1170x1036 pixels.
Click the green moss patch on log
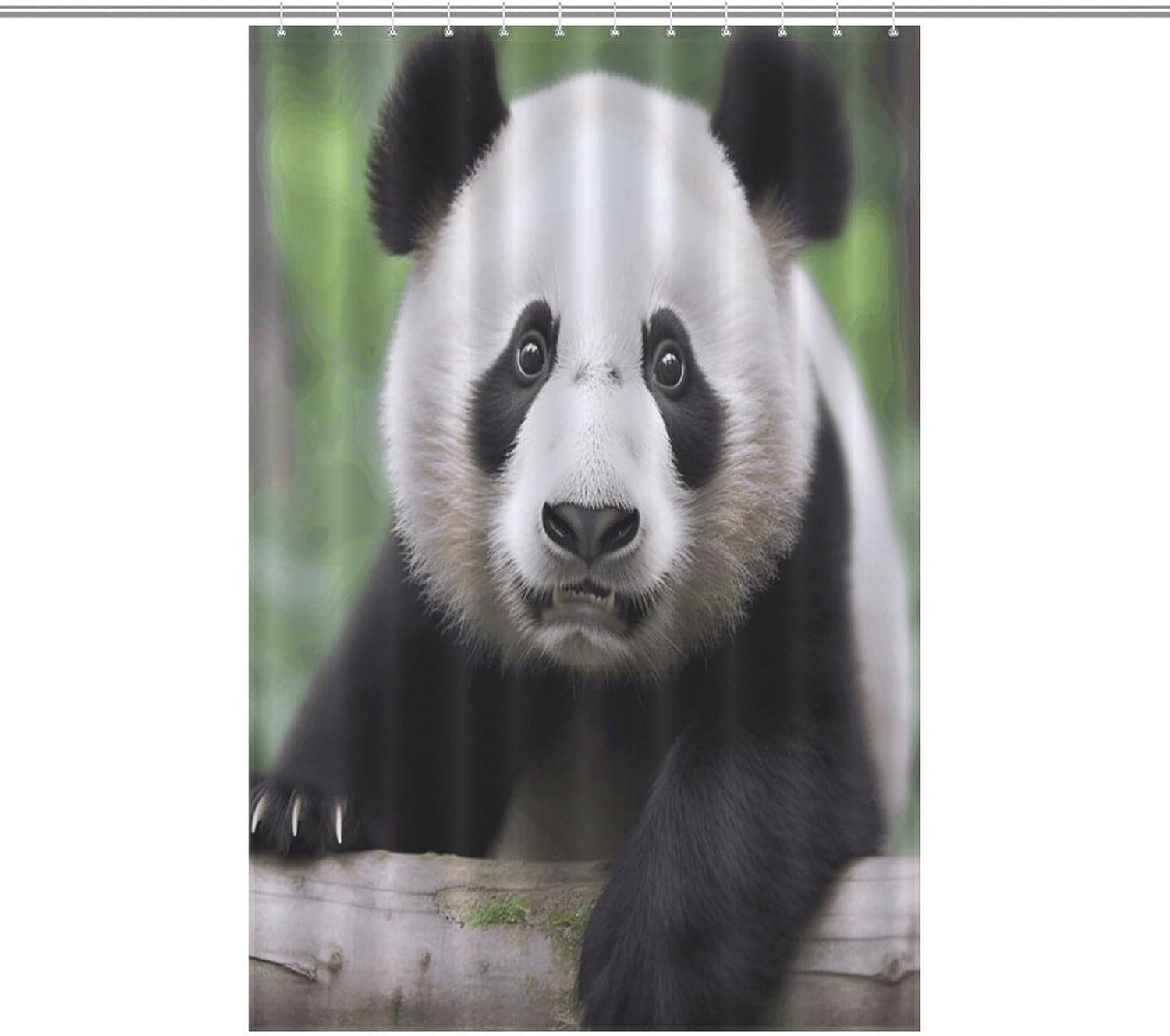(499, 911)
